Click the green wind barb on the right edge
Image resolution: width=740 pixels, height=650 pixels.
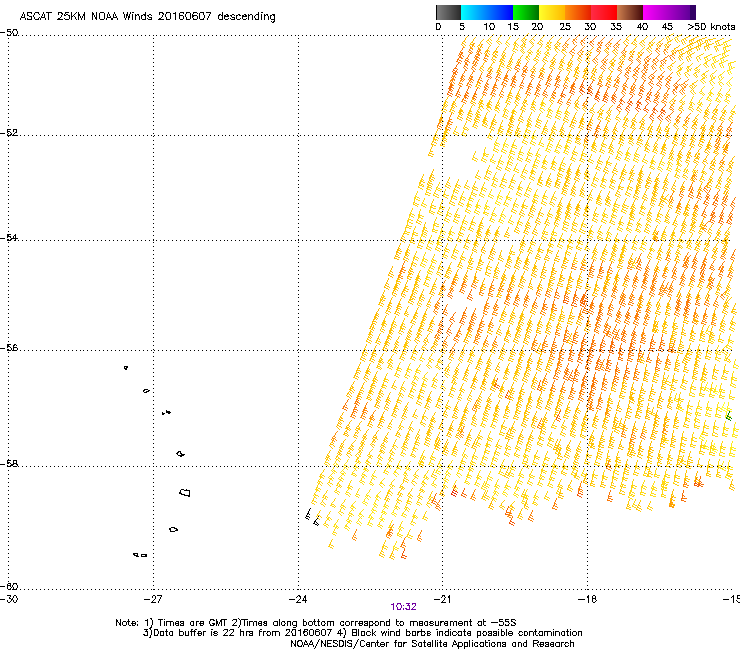point(729,415)
